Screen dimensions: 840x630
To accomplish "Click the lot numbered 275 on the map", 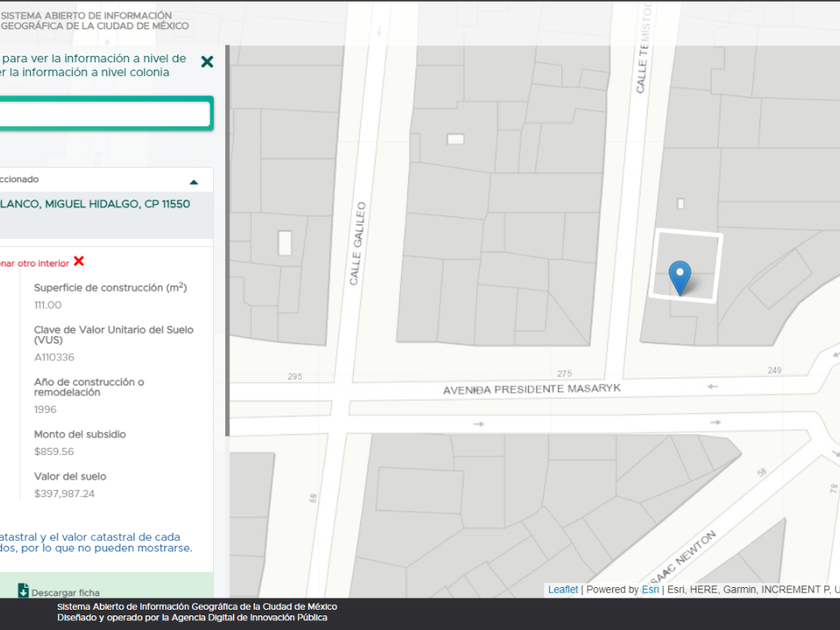I will 564,373.
